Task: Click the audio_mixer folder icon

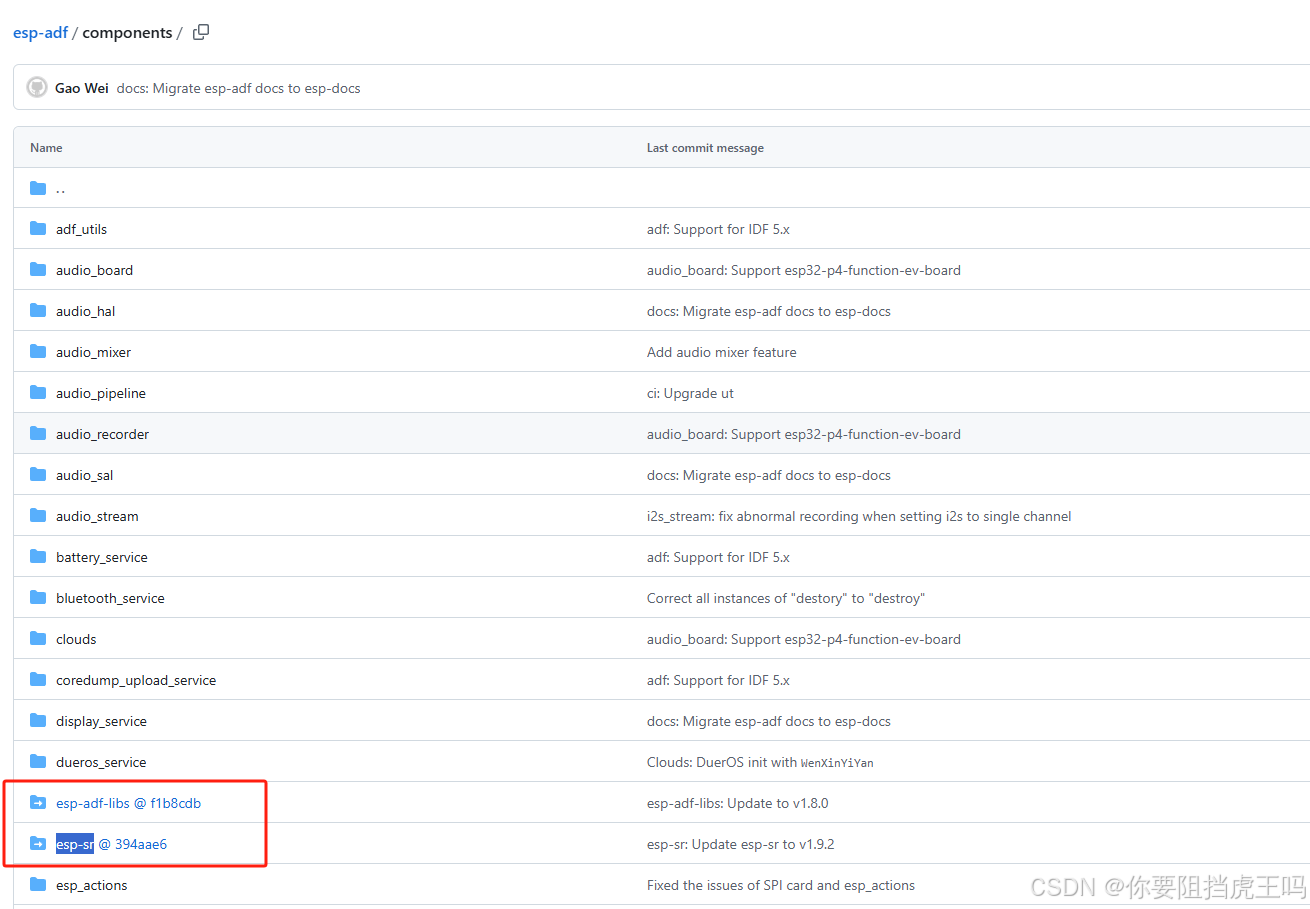Action: (x=38, y=352)
